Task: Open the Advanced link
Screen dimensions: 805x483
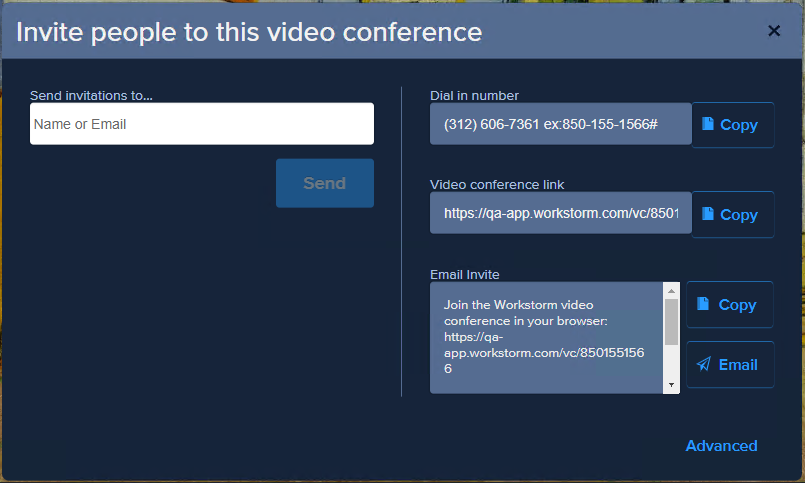Action: (721, 446)
